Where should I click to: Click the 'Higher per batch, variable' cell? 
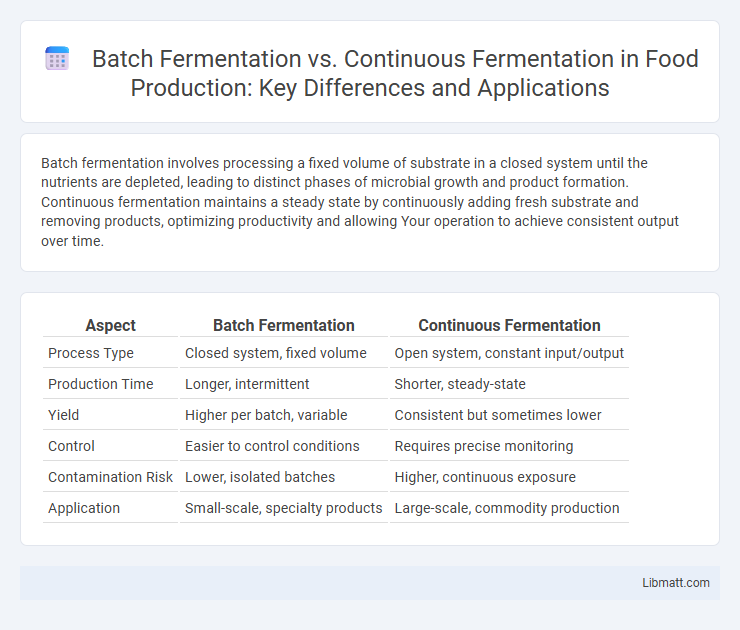[x=266, y=415]
